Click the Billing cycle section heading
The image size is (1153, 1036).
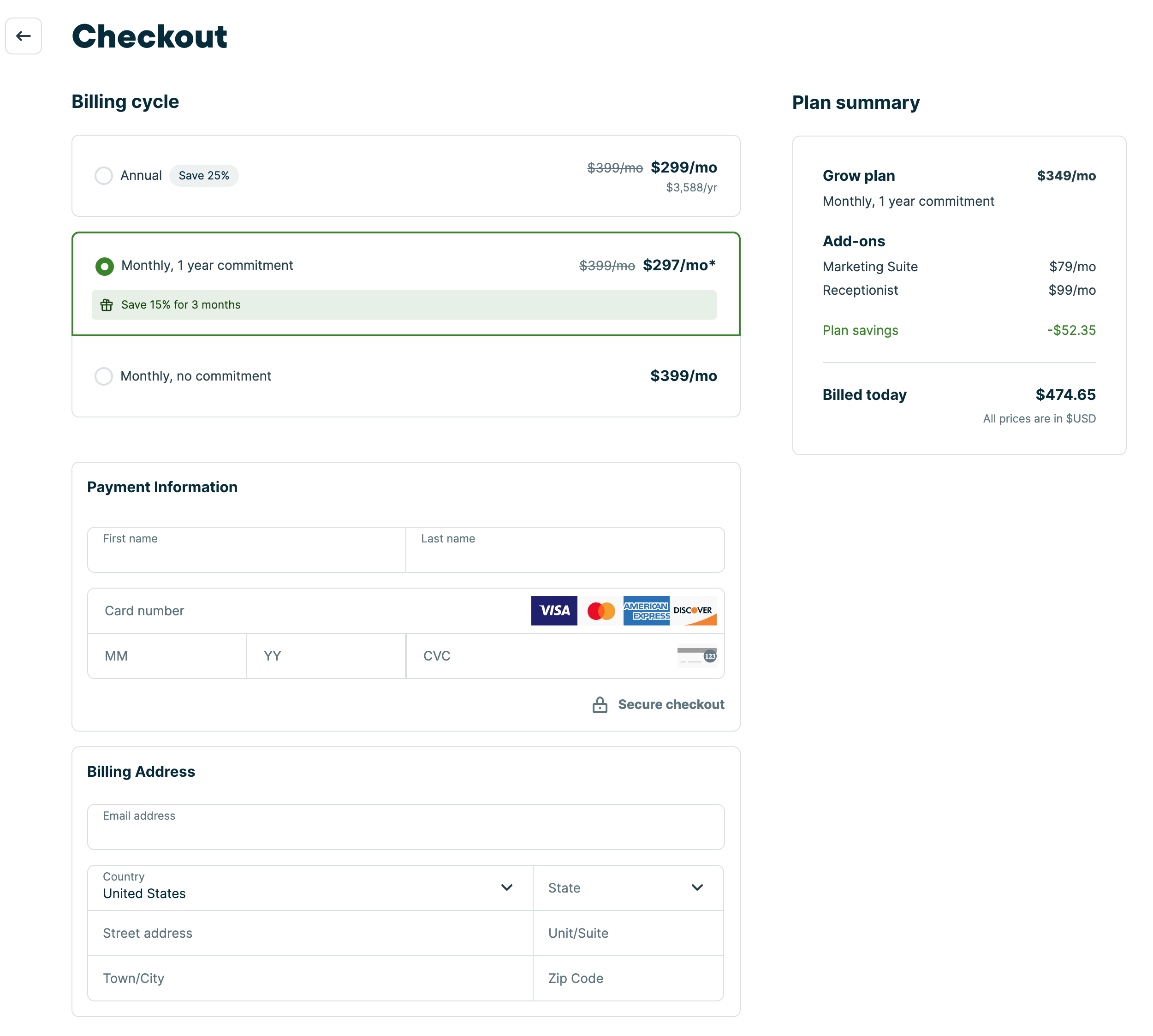pos(125,101)
